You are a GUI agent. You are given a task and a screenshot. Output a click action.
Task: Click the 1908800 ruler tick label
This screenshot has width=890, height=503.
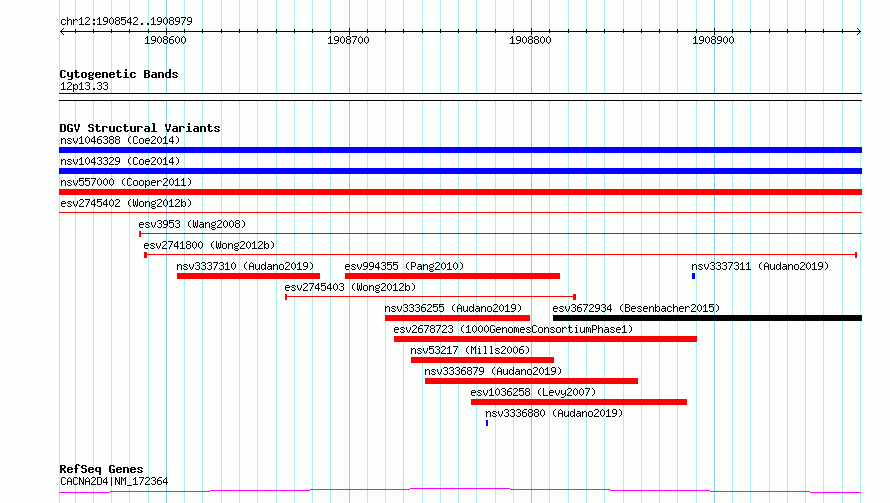[530, 40]
